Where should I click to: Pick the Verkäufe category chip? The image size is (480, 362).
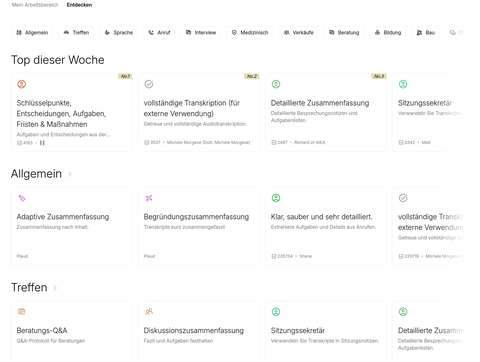tap(298, 33)
